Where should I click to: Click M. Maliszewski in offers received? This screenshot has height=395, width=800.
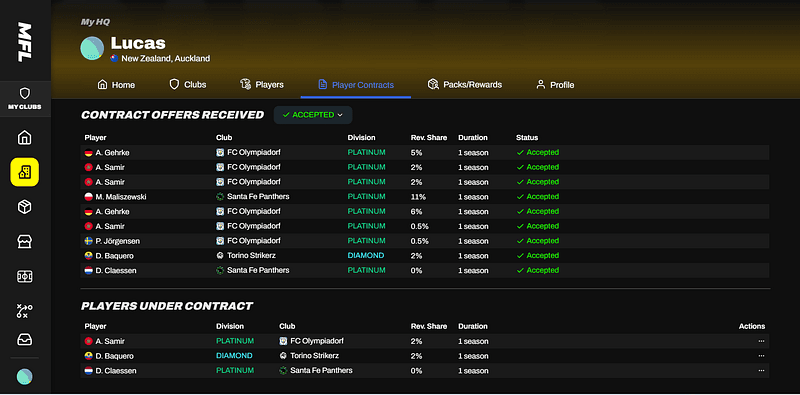coord(121,196)
